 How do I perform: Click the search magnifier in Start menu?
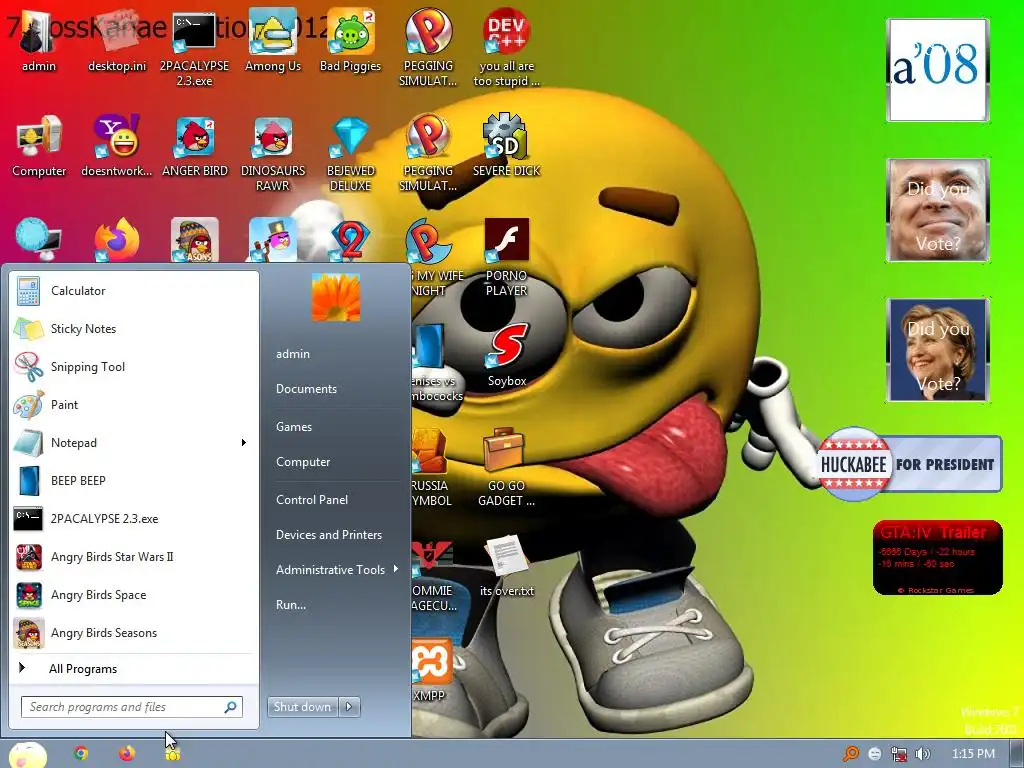coord(231,707)
